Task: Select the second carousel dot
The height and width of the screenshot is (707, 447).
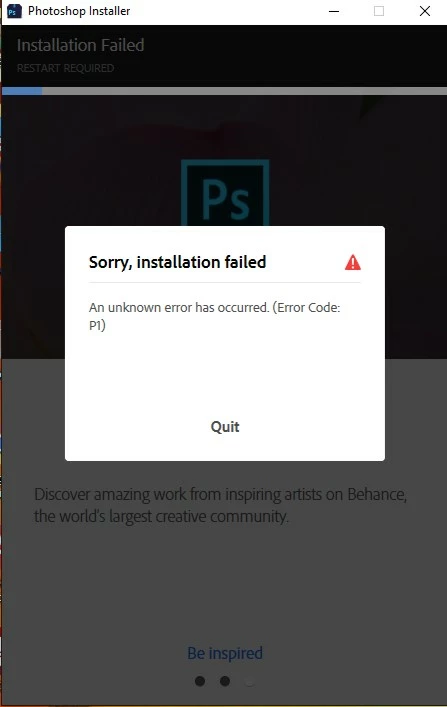Action: pos(225,681)
